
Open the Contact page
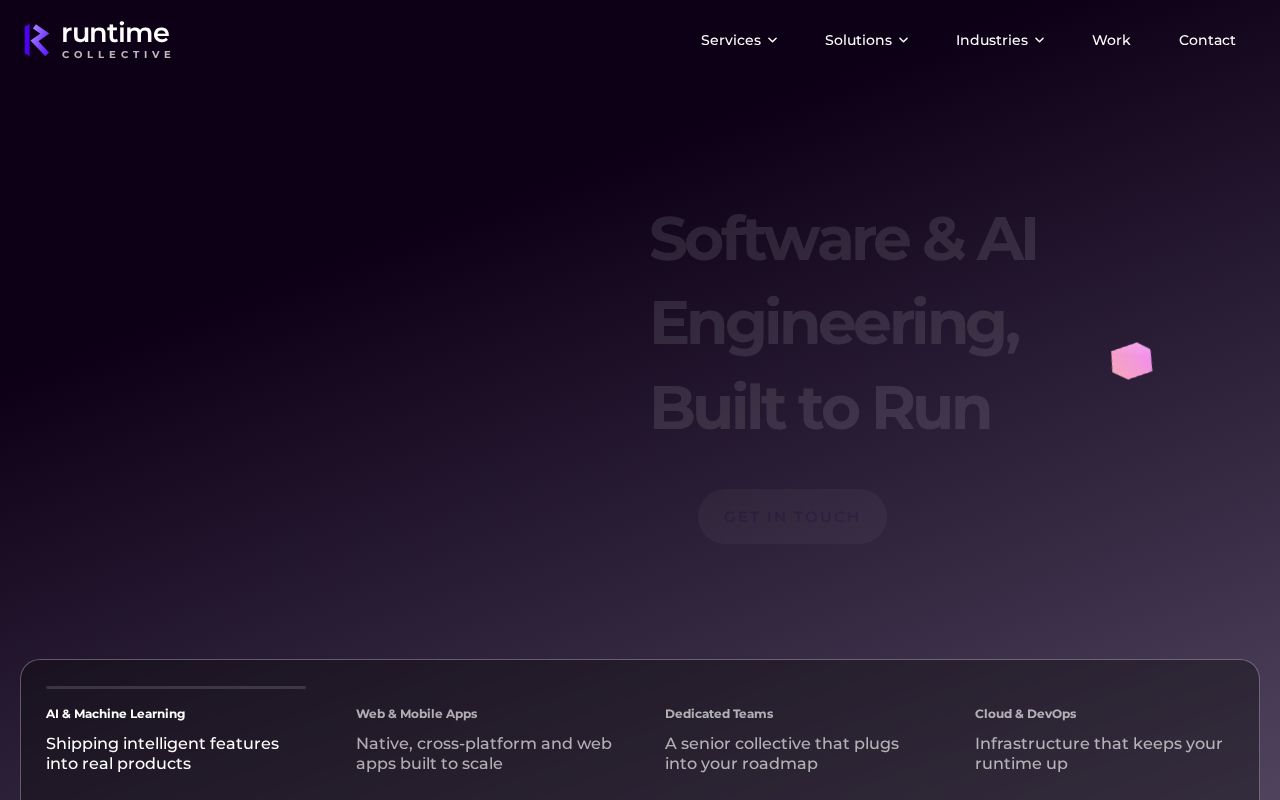(x=1207, y=40)
